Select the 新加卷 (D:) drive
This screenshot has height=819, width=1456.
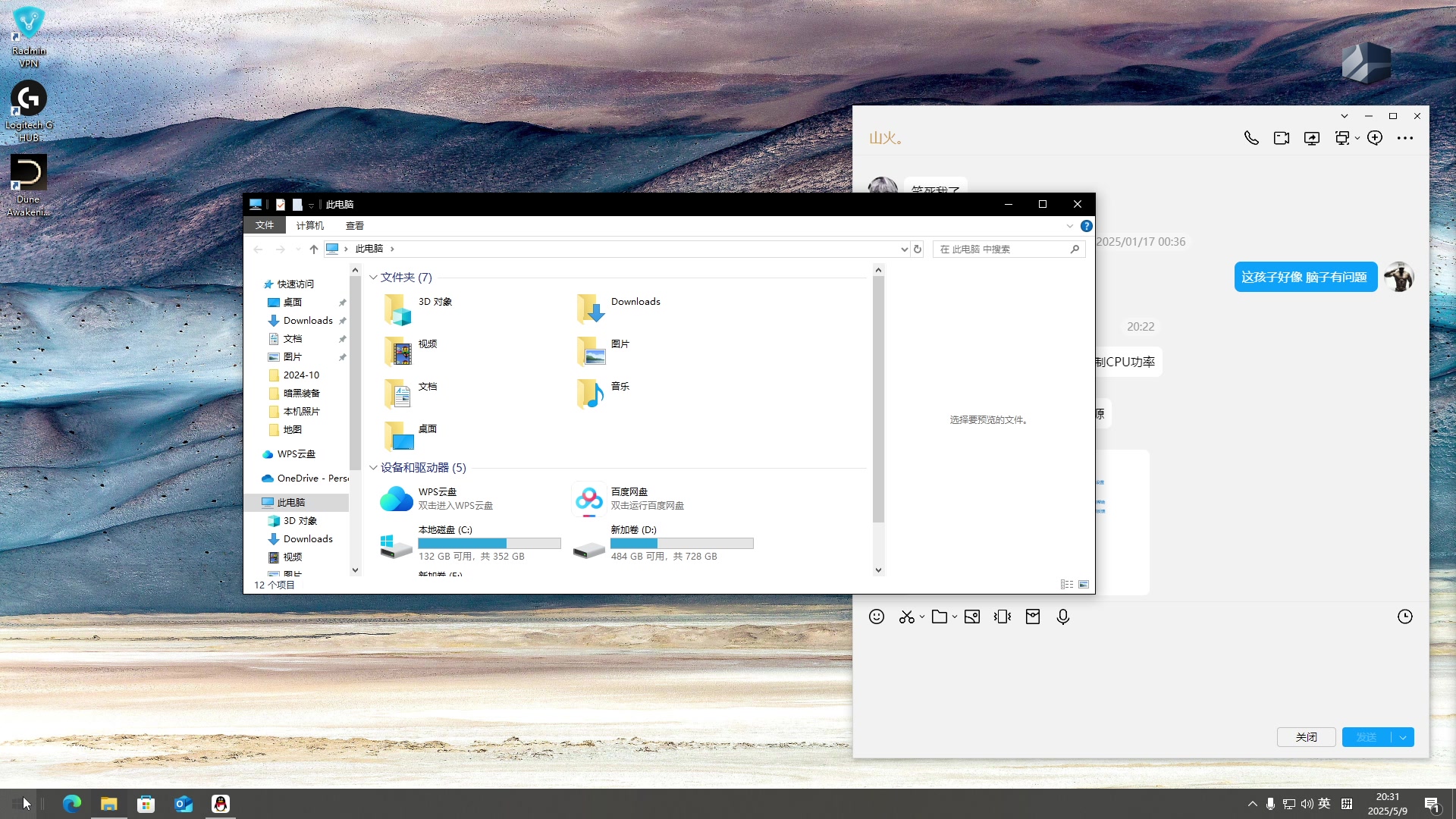(663, 544)
